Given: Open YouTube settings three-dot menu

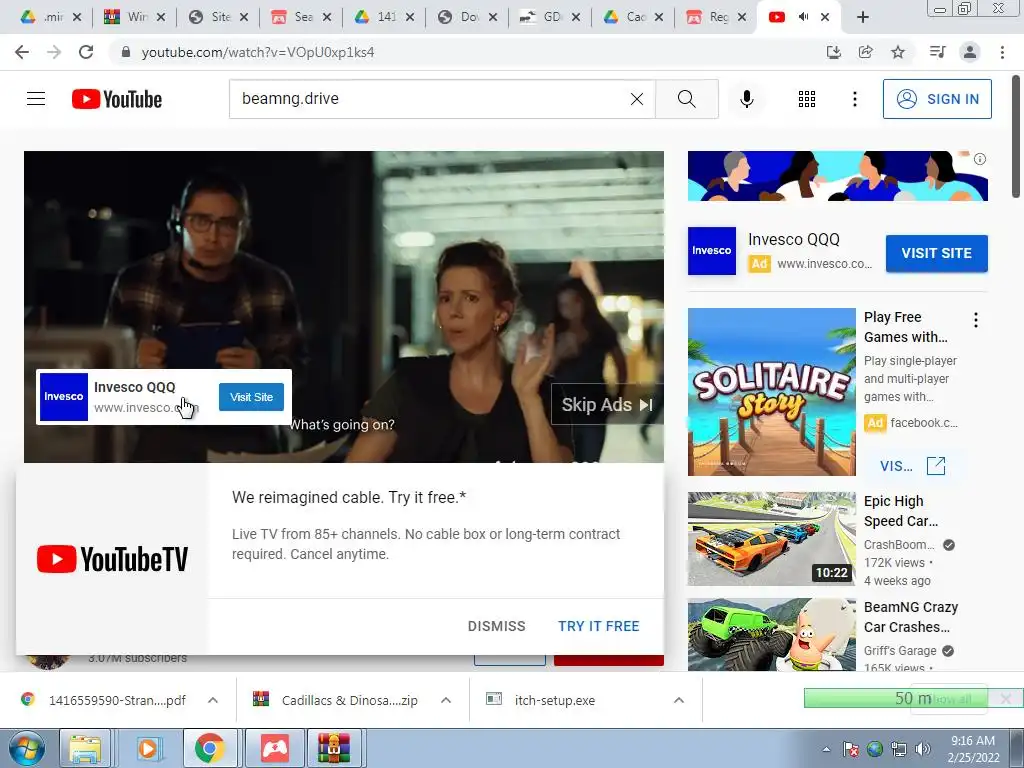Looking at the screenshot, I should tap(854, 99).
